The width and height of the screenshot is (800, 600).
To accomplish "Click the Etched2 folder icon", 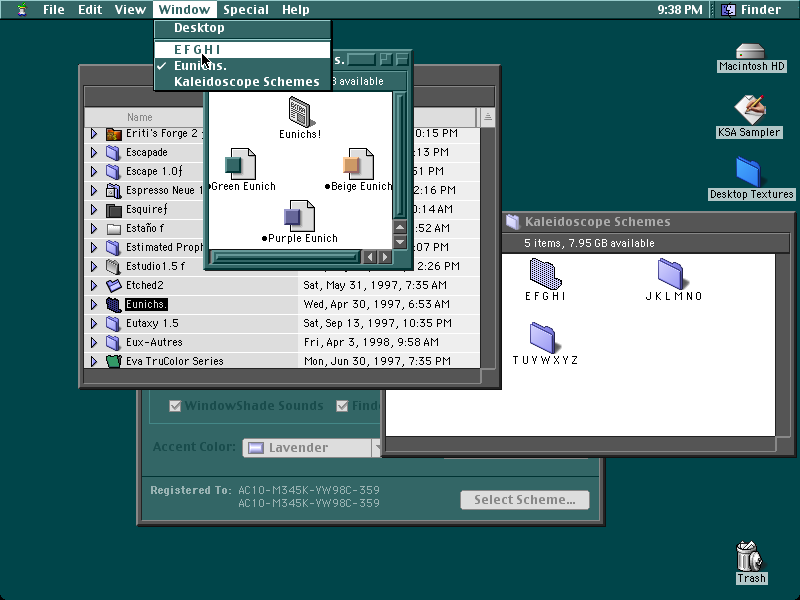I will (x=113, y=285).
